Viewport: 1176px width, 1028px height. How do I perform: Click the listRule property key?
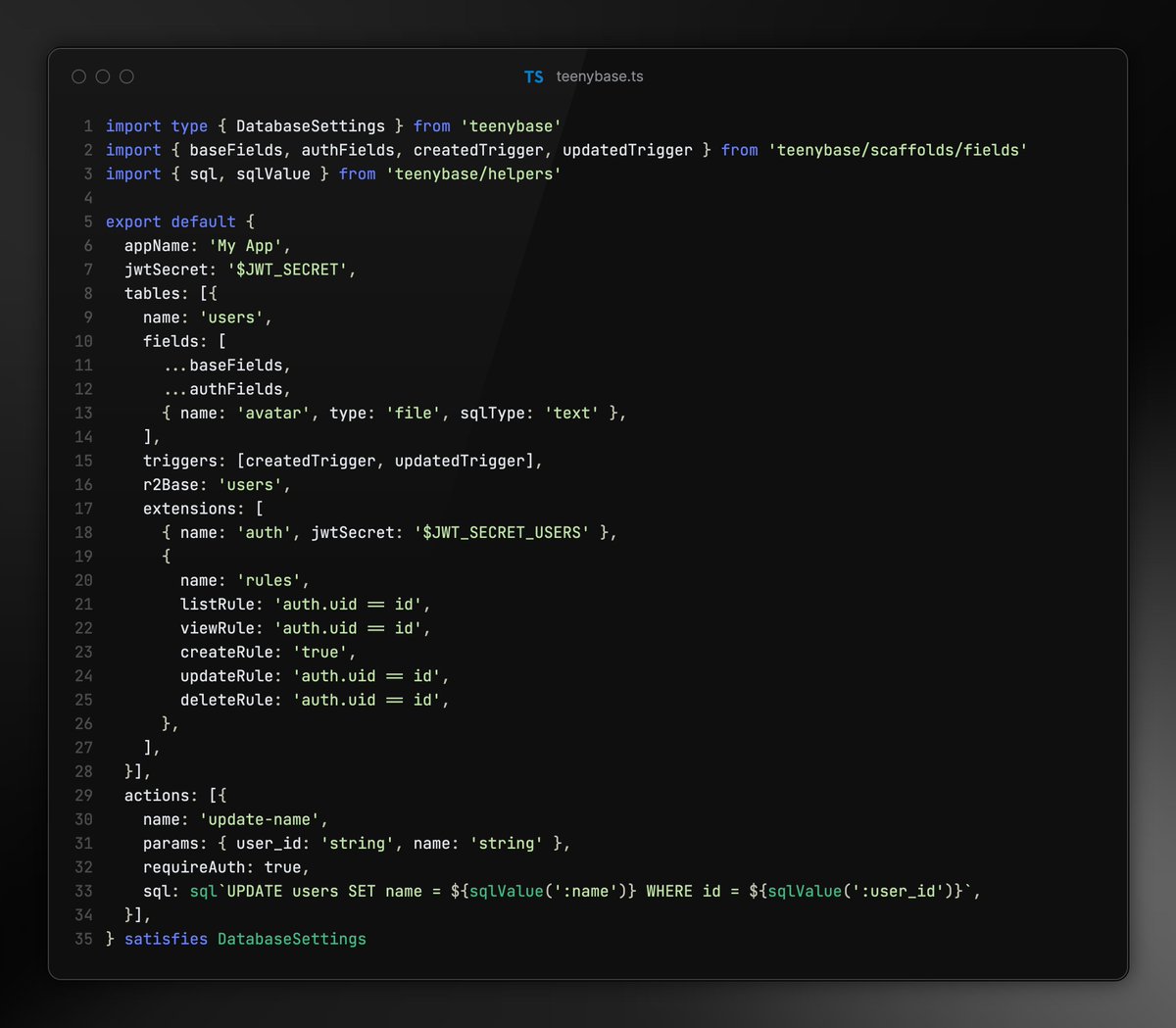pos(218,604)
